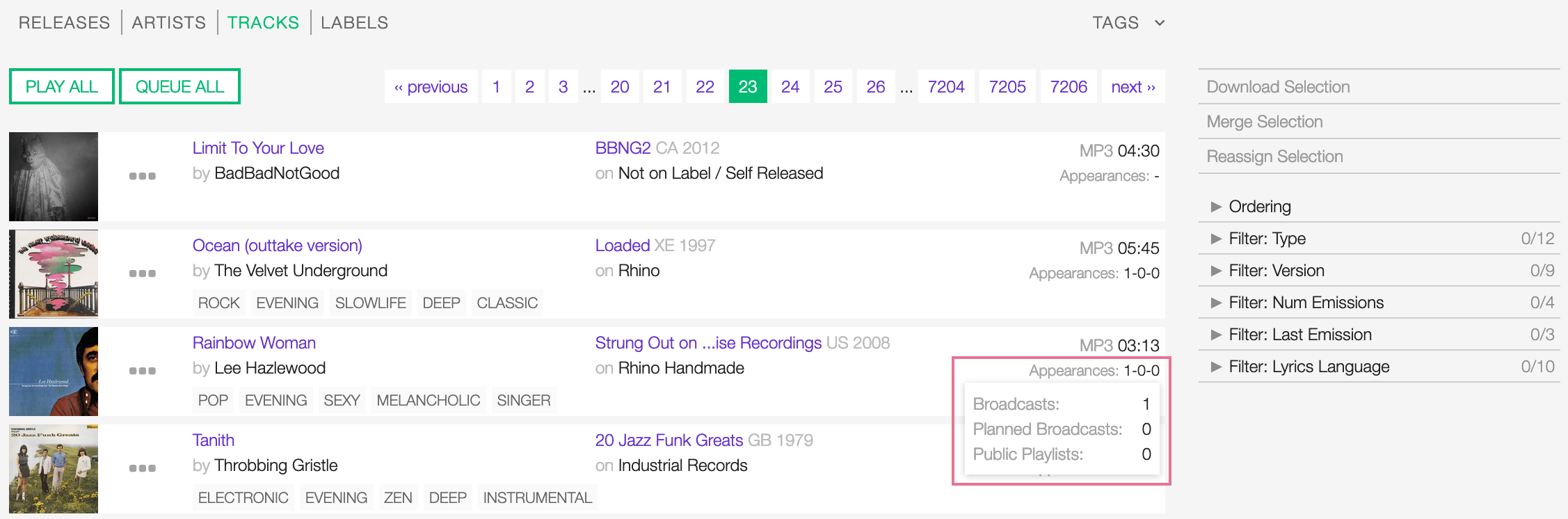Click the MELANCHOLIC tag

pos(429,401)
